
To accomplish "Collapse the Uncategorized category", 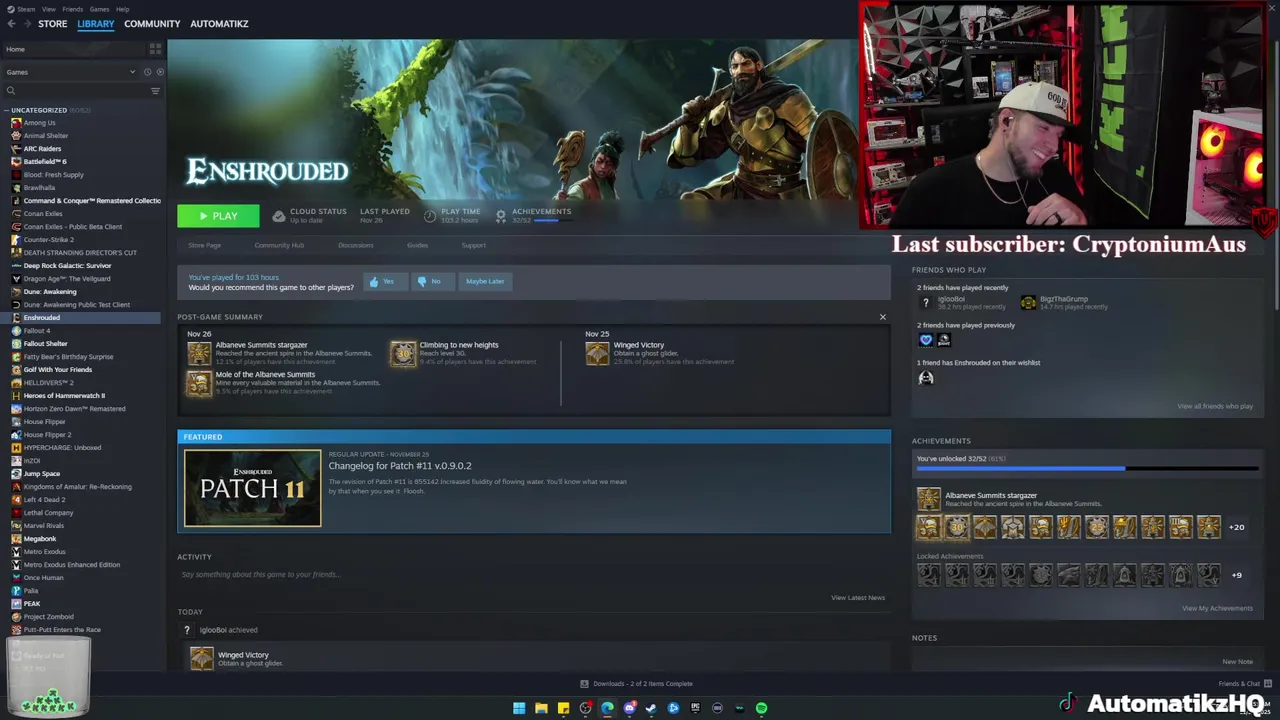I will tap(7, 110).
